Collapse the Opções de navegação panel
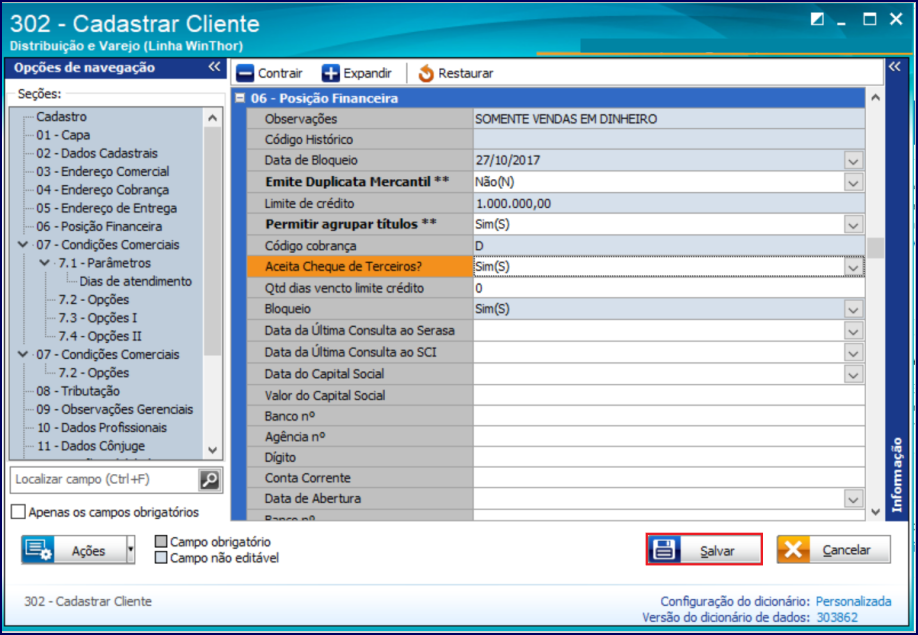Screen dimensions: 918x635 point(214,67)
